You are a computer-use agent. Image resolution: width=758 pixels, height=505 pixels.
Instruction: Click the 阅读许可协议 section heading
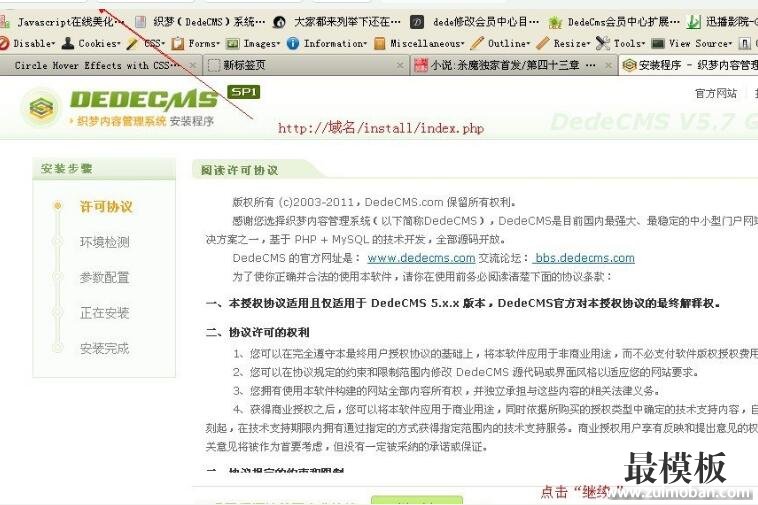240,170
